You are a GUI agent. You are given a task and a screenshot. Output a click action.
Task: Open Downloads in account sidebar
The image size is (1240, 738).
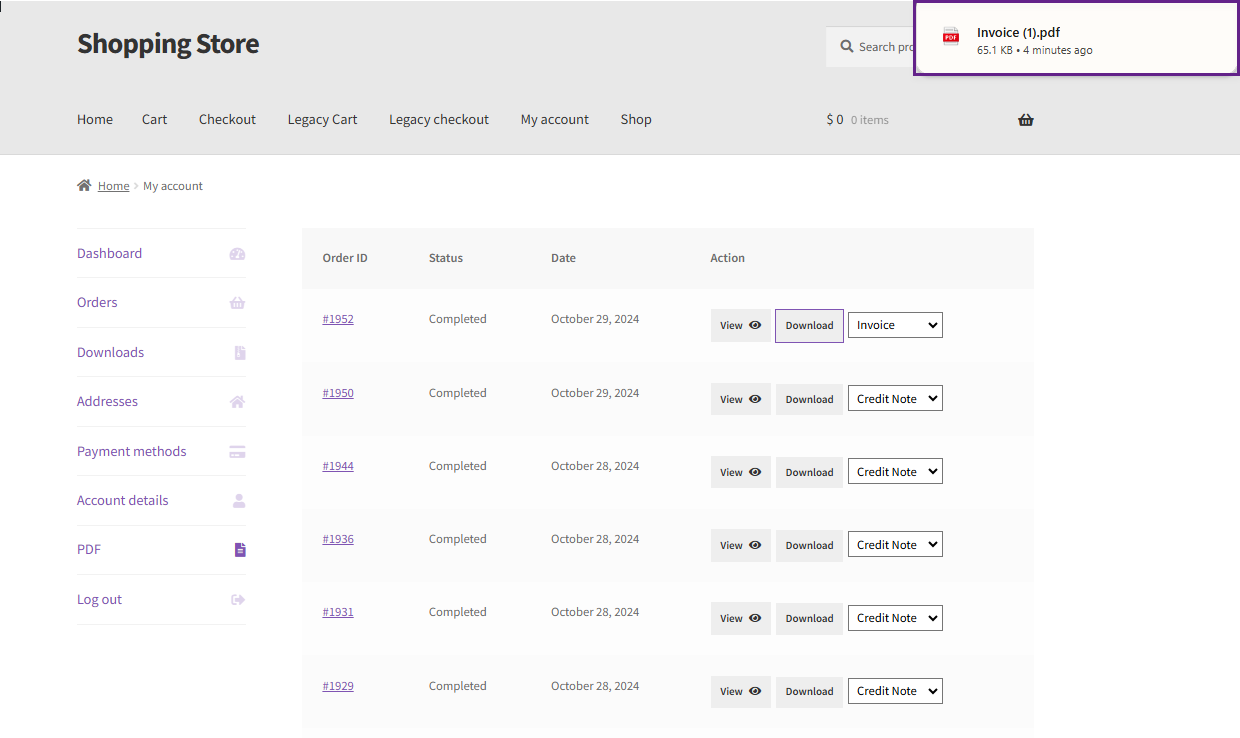(x=110, y=352)
